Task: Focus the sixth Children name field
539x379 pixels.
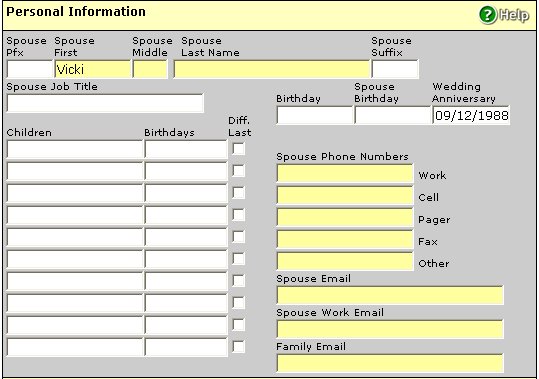Action: coord(75,259)
